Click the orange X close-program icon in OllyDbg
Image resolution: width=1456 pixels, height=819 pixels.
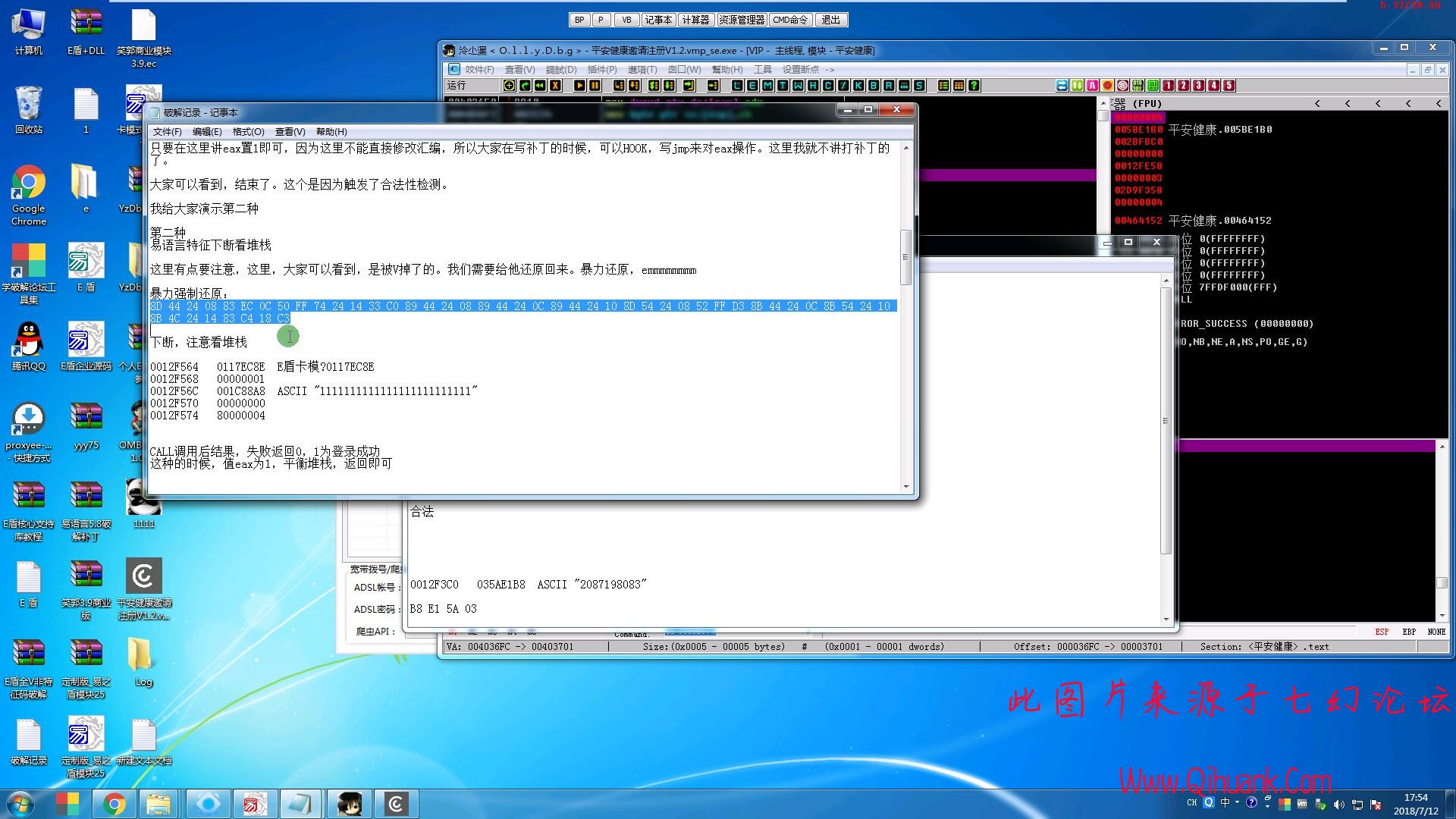555,85
